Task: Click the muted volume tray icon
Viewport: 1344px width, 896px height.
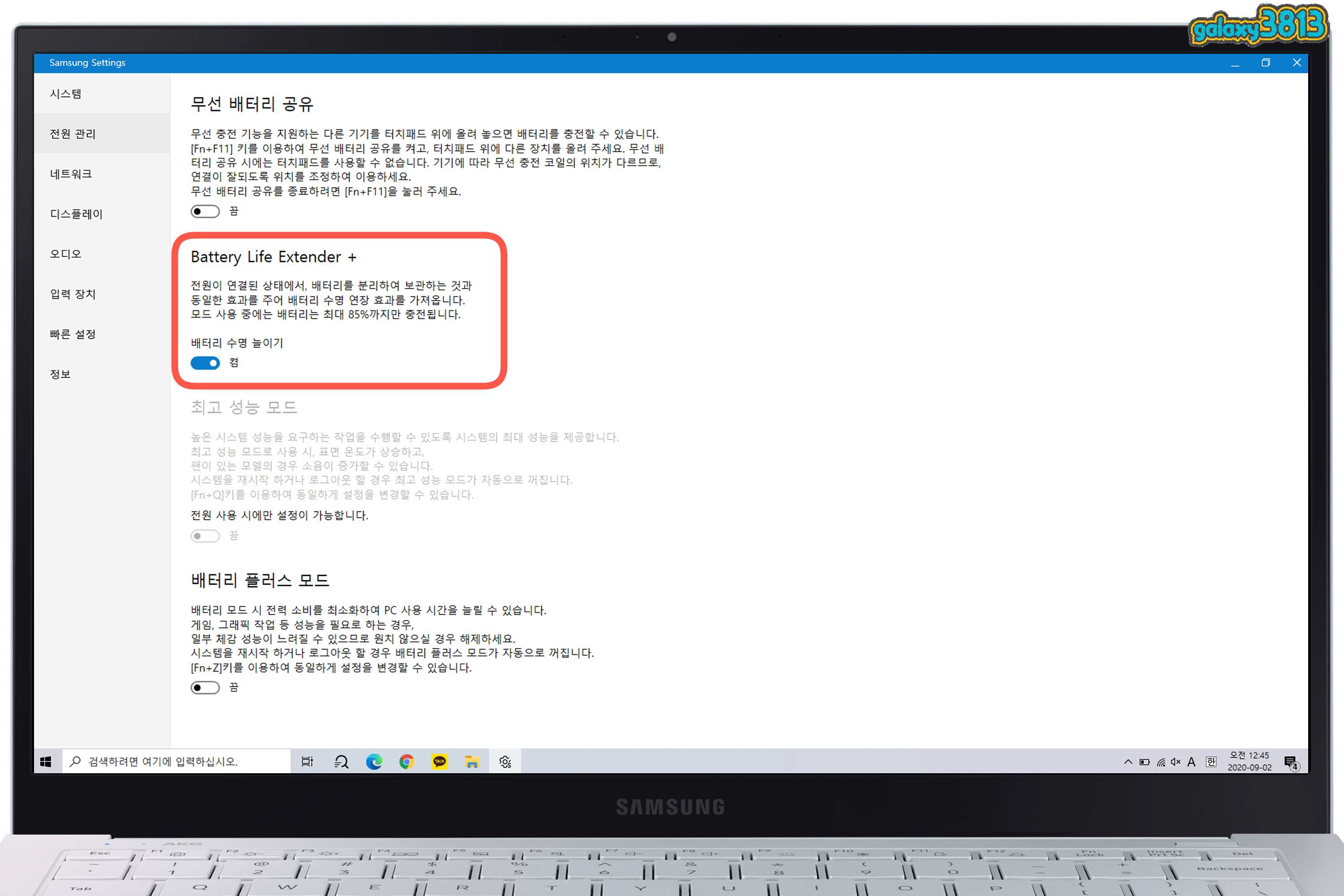Action: [1176, 762]
